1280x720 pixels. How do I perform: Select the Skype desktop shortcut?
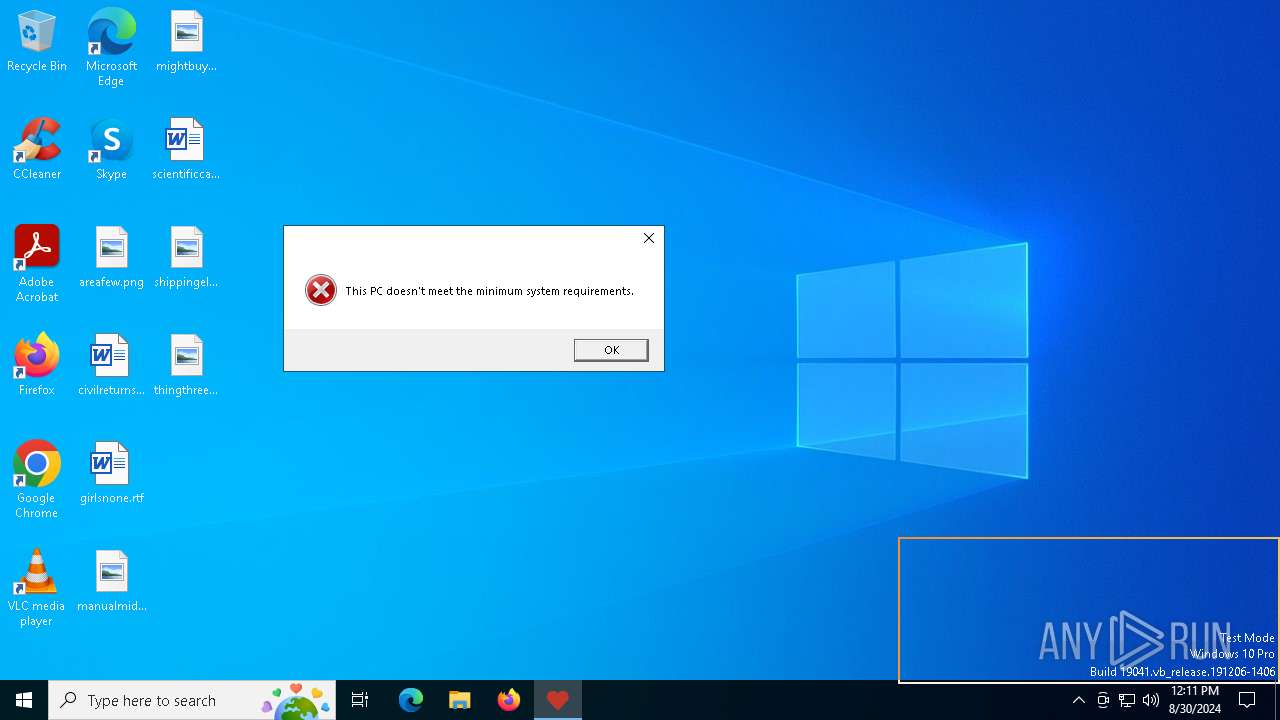pos(111,149)
